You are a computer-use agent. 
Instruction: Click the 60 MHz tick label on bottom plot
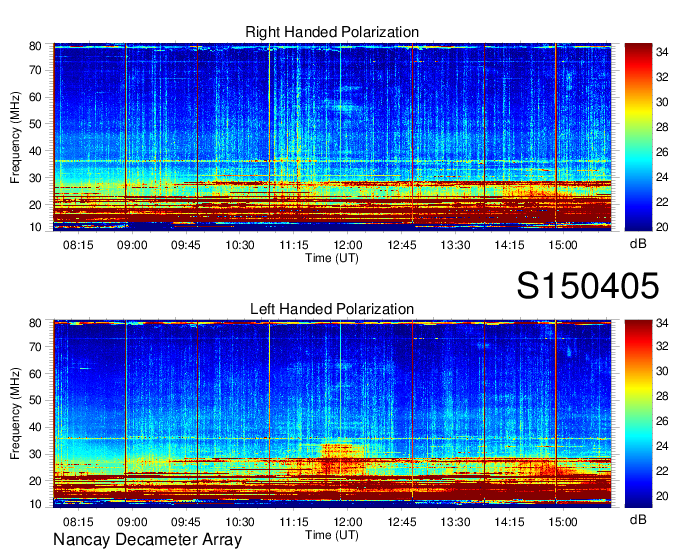35,374
